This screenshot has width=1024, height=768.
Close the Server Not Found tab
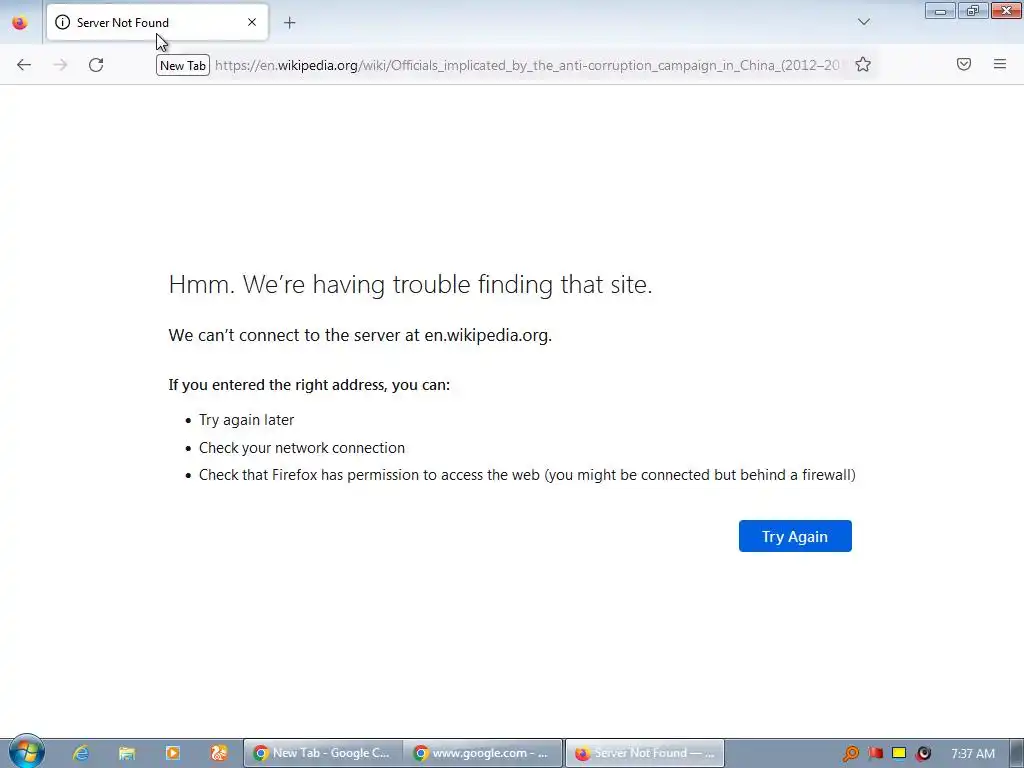pyautogui.click(x=252, y=22)
